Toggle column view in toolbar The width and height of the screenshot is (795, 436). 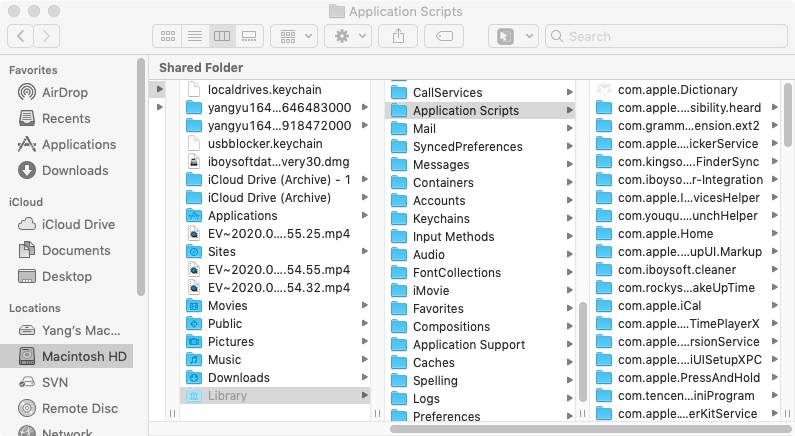222,36
